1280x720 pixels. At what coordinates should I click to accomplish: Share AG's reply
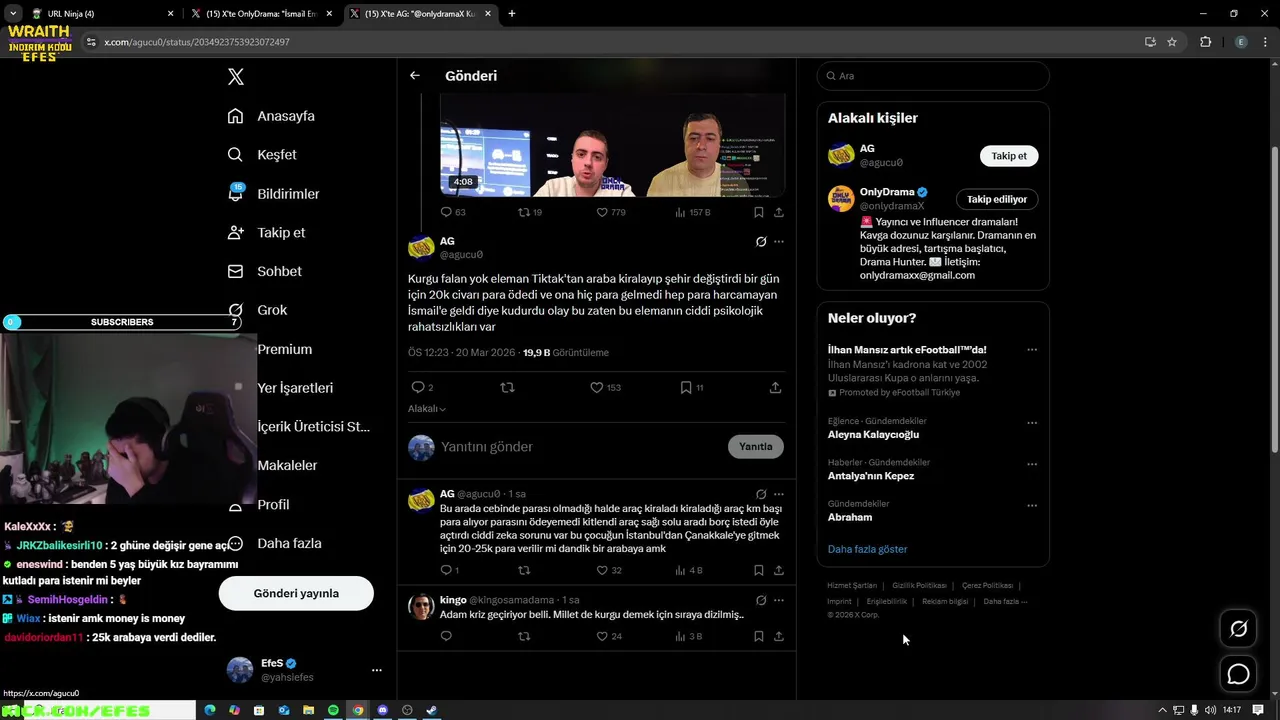(x=779, y=570)
